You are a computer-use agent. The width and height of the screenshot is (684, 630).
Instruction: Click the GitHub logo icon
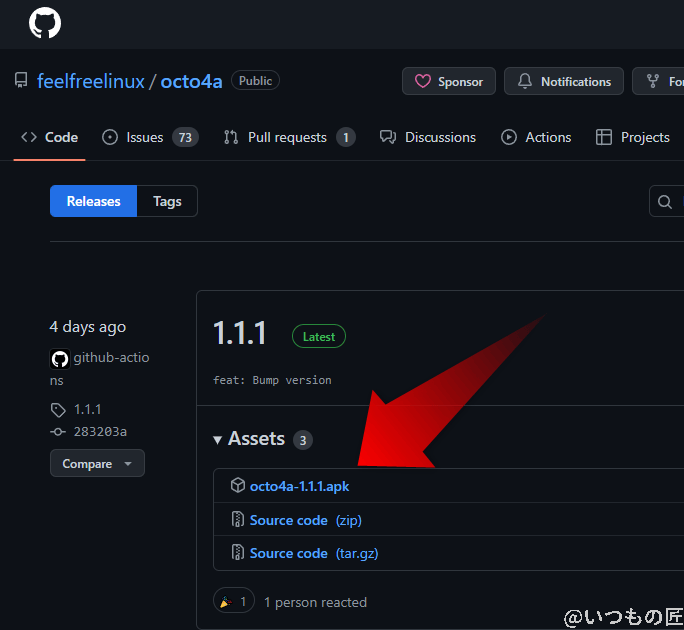(x=45, y=23)
